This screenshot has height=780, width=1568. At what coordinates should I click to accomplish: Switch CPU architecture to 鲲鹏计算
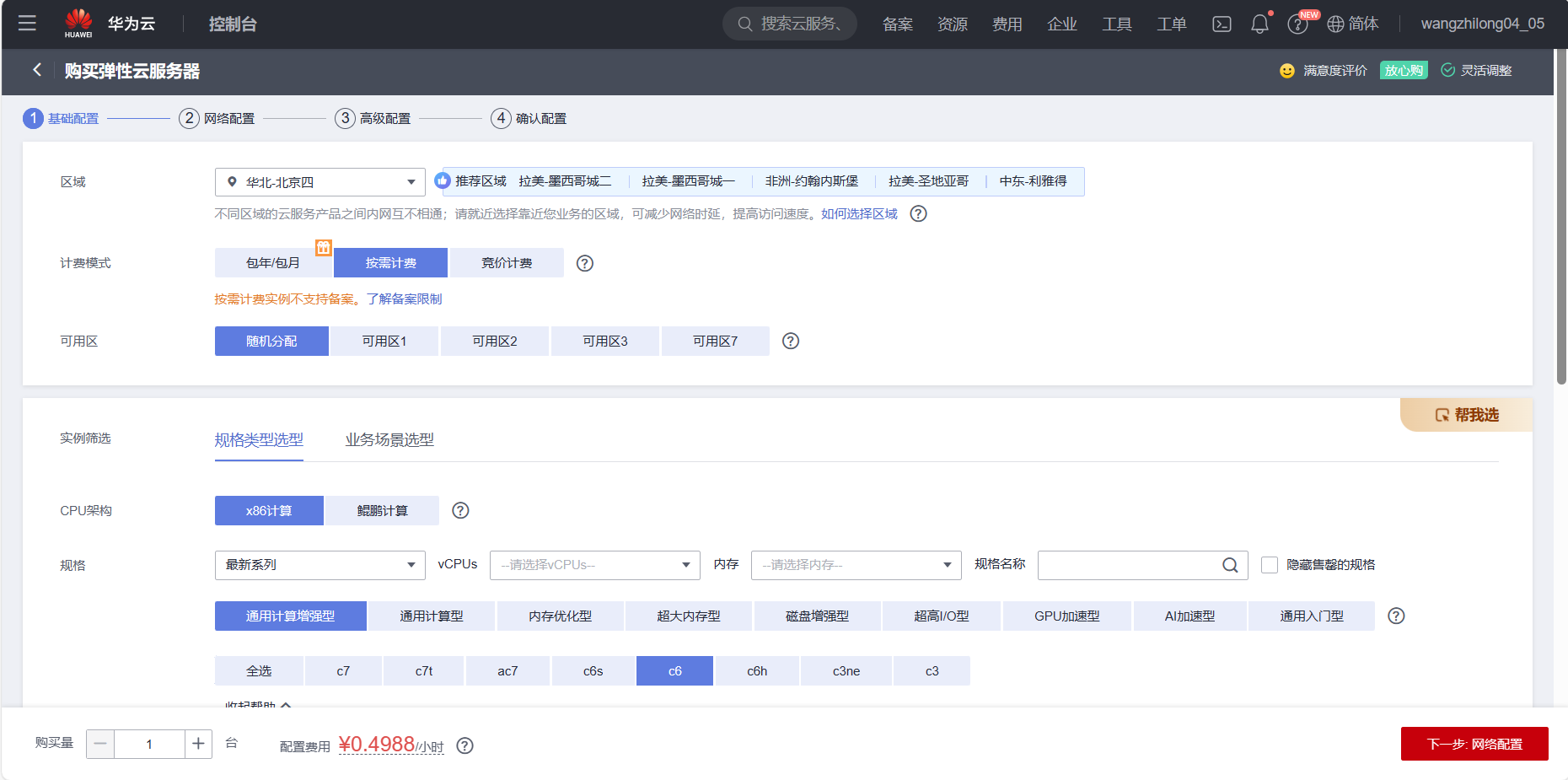coord(381,510)
